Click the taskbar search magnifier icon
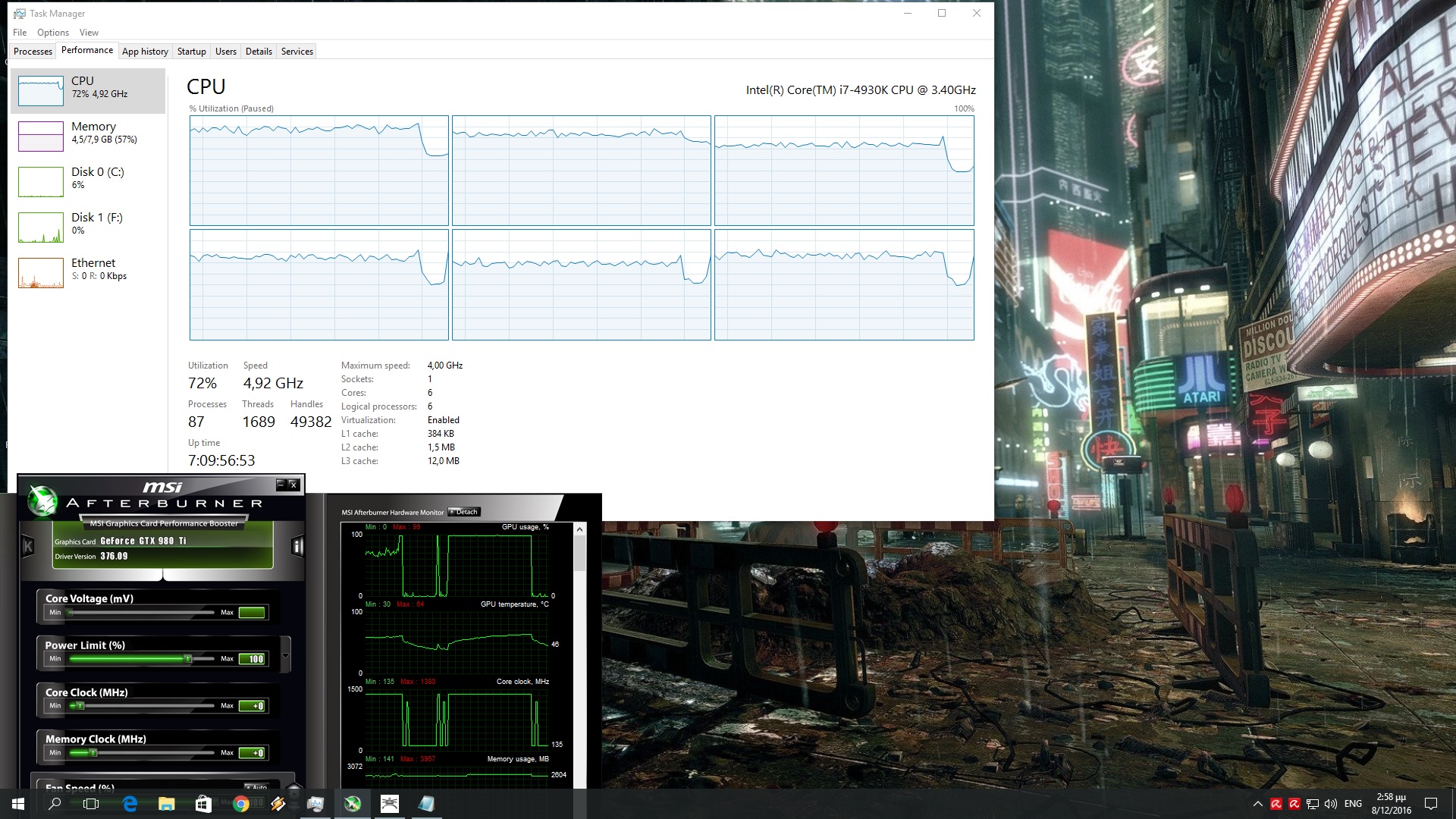1456x819 pixels. pyautogui.click(x=55, y=804)
